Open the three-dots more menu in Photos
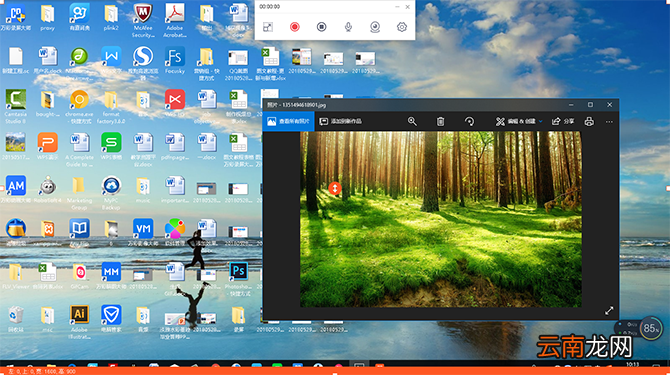This screenshot has height=375, width=670. [x=609, y=122]
